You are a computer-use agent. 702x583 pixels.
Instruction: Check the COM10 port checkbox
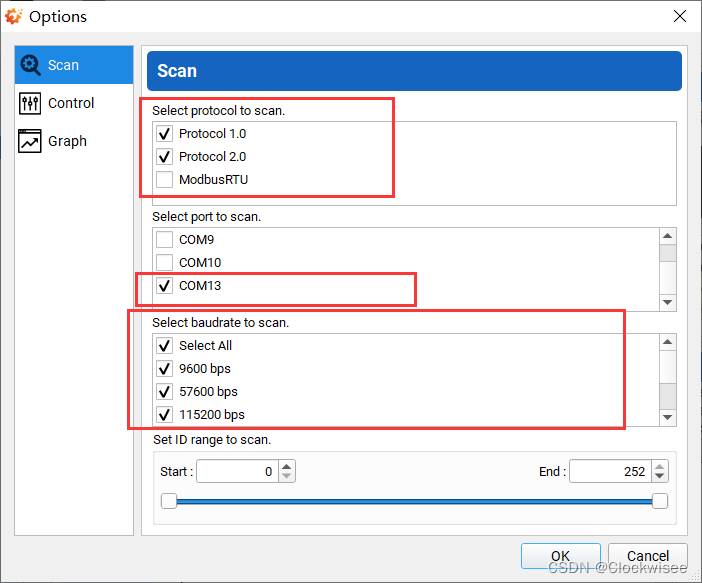click(164, 262)
